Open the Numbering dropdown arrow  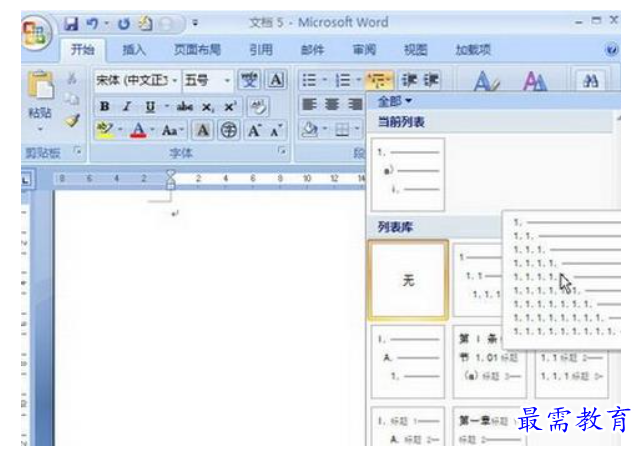click(x=358, y=80)
